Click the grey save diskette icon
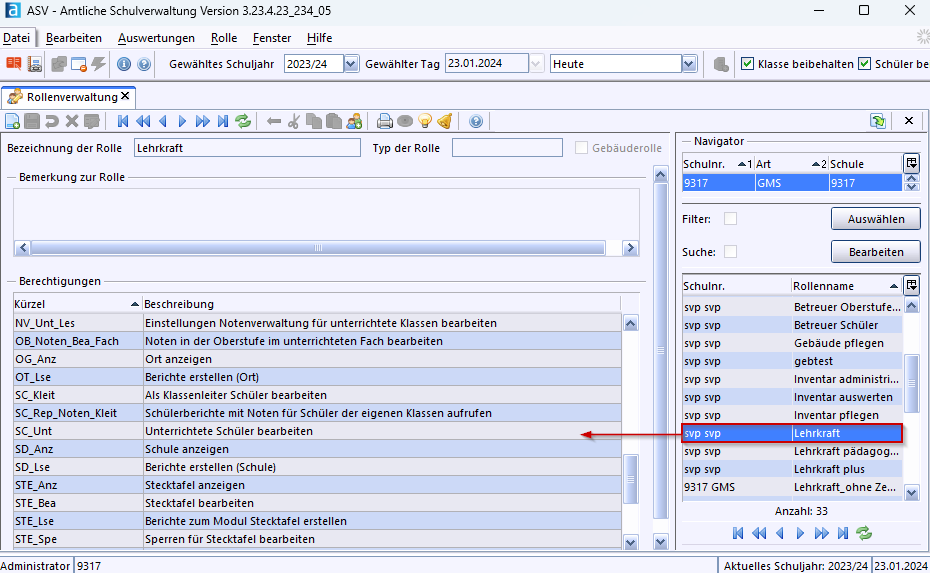This screenshot has height=573, width=930. pos(32,121)
